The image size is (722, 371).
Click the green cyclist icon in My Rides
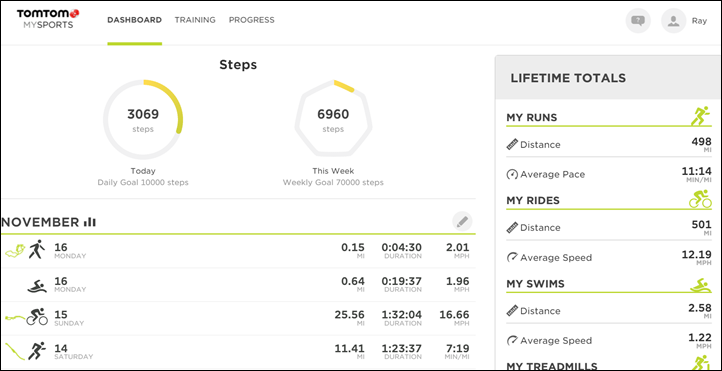tap(700, 199)
